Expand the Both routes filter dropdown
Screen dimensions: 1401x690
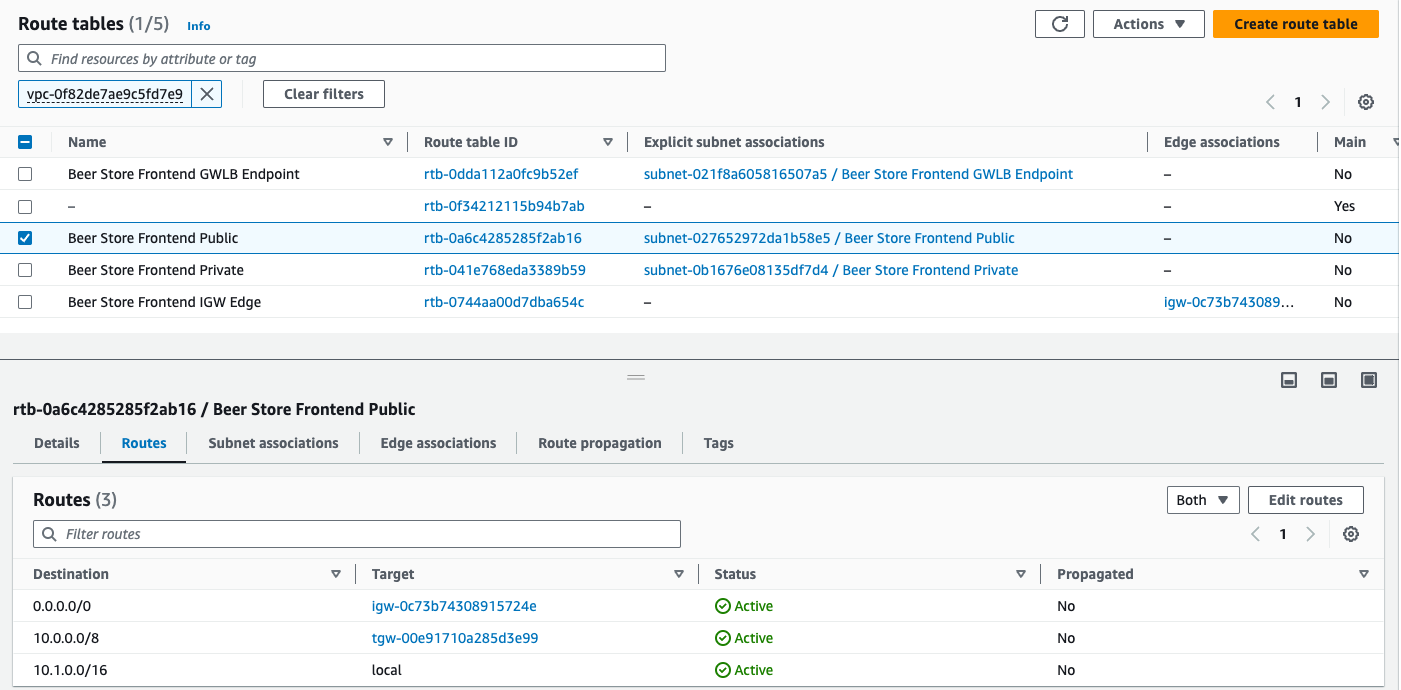point(1203,500)
